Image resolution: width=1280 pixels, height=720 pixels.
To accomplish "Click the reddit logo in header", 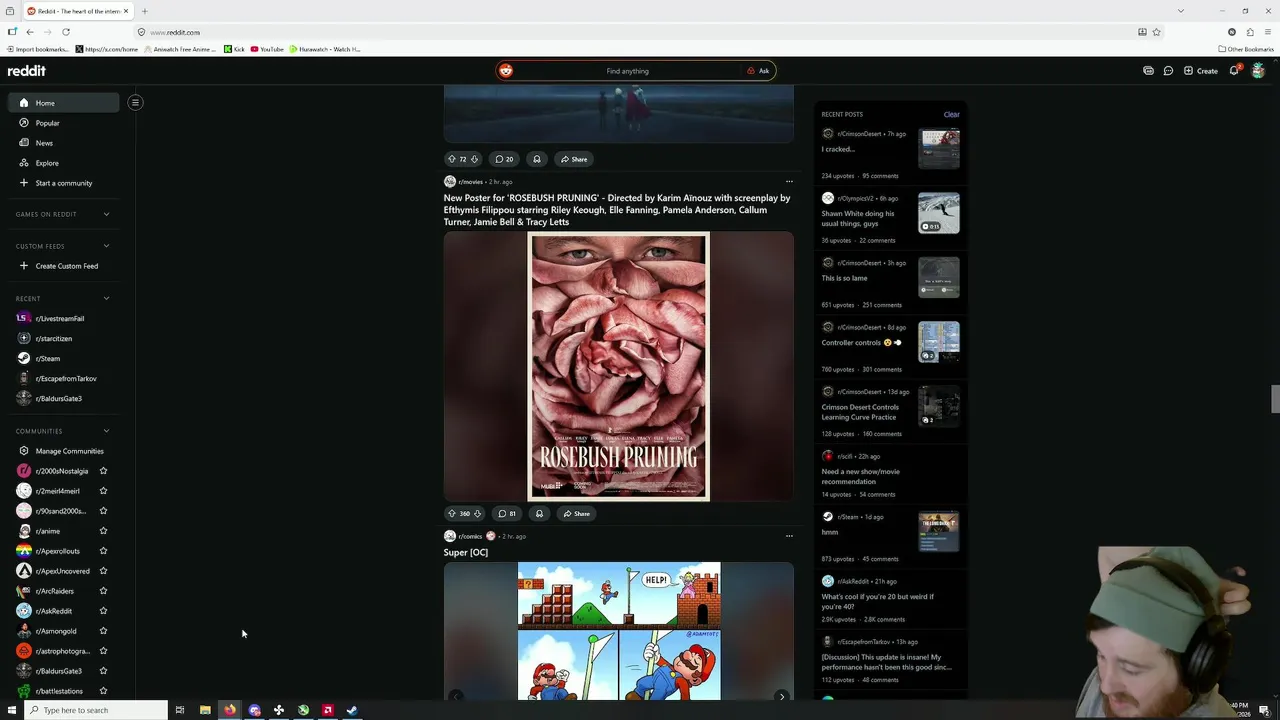I will tap(27, 71).
